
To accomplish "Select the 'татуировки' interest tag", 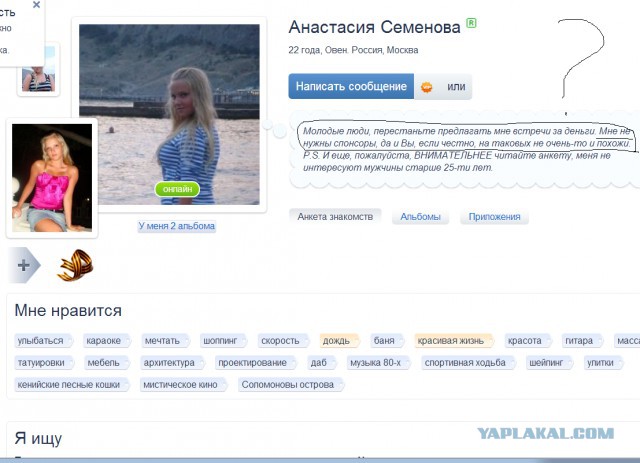I will [44, 363].
